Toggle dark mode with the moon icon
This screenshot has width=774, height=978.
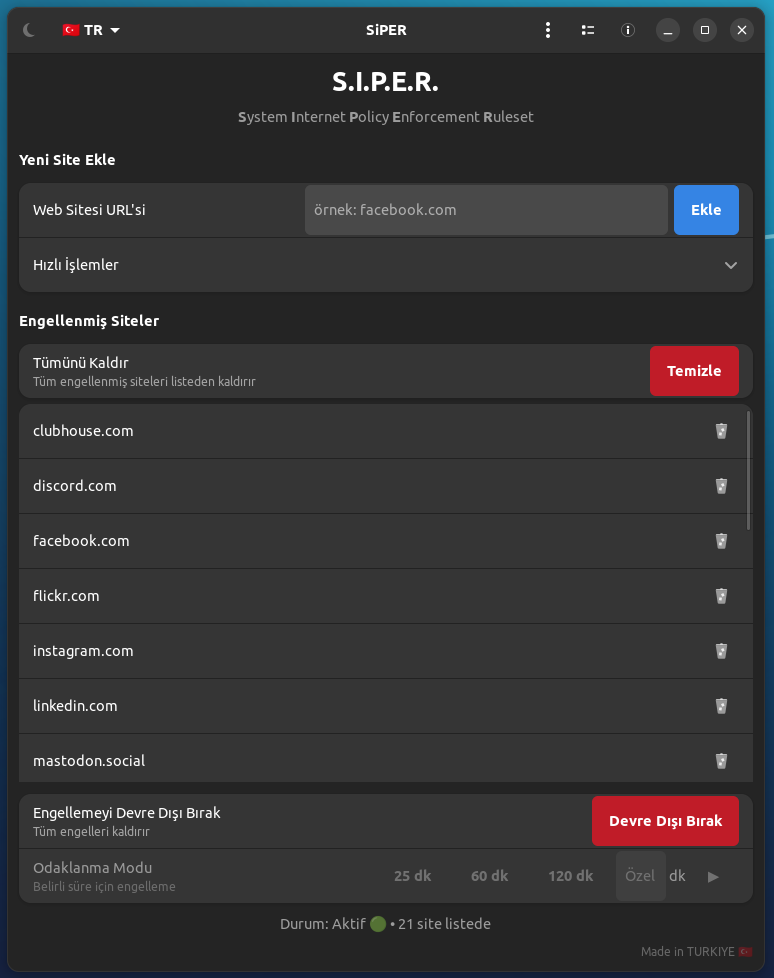pyautogui.click(x=29, y=30)
